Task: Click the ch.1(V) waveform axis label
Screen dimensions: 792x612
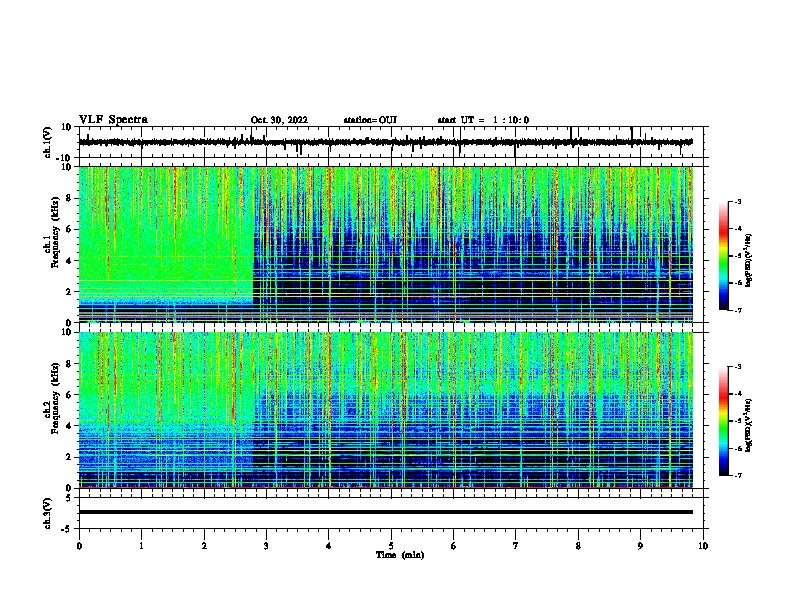Action: click(48, 142)
